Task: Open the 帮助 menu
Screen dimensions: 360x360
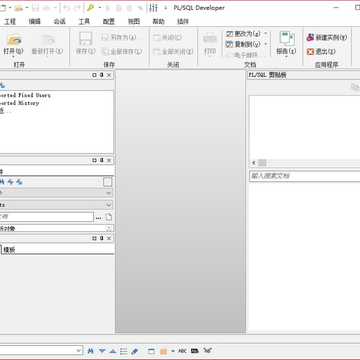Action: 158,22
